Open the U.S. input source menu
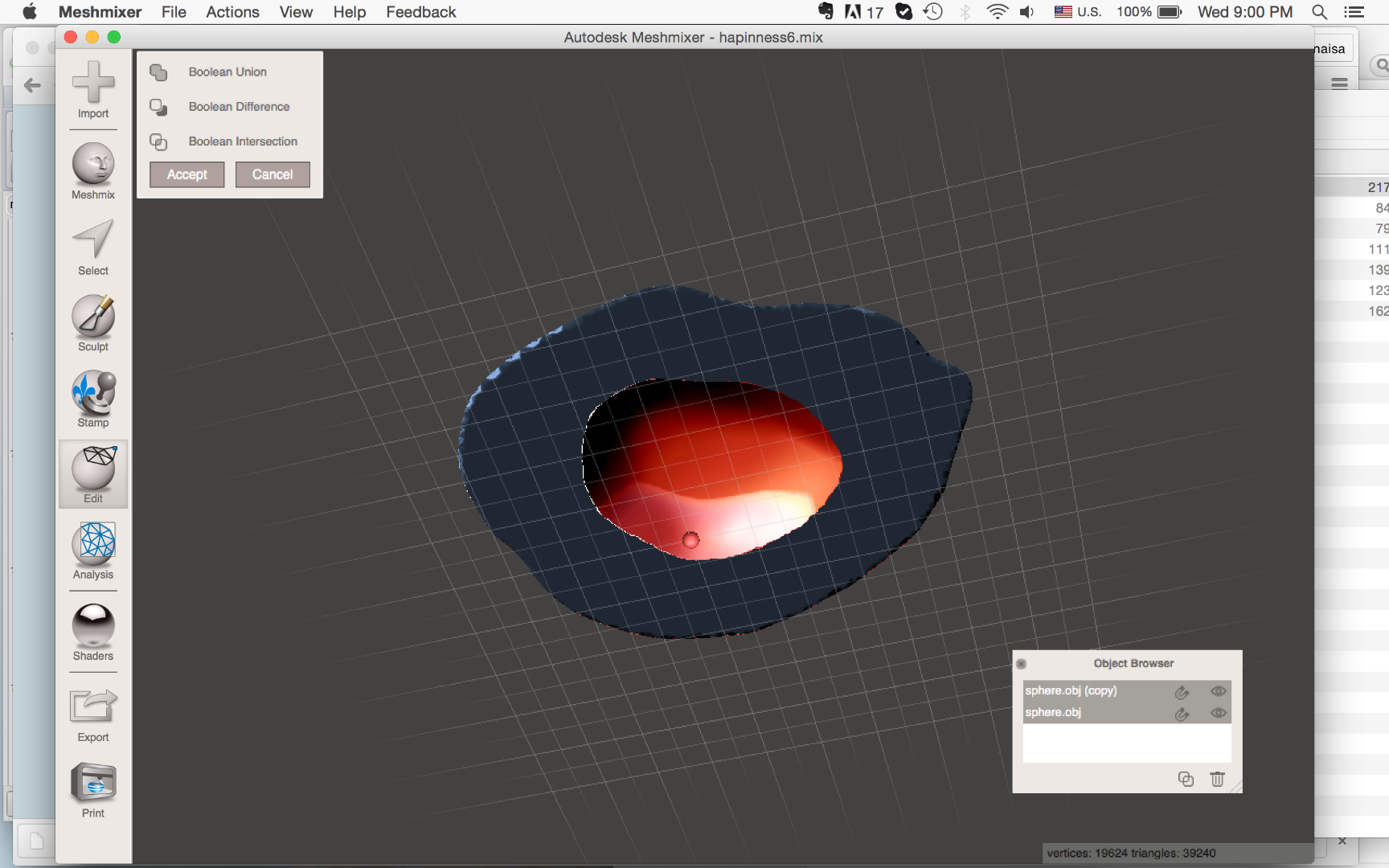 click(1077, 12)
